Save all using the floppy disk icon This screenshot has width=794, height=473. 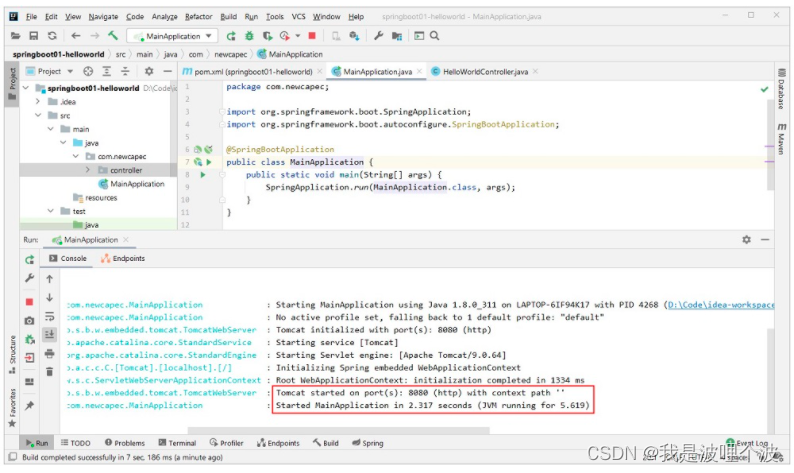coord(33,36)
